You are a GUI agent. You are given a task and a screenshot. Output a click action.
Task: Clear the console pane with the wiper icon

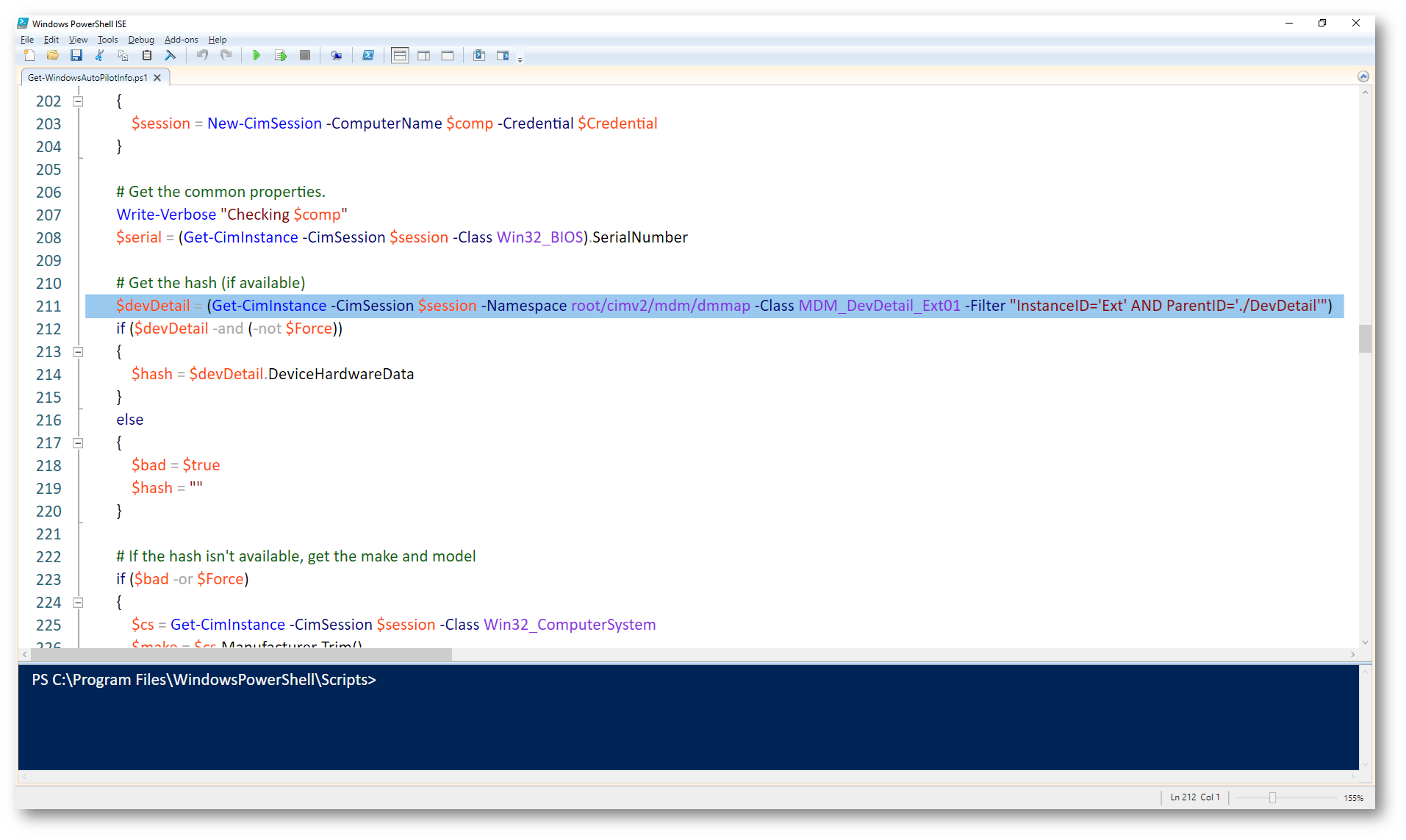pos(171,56)
